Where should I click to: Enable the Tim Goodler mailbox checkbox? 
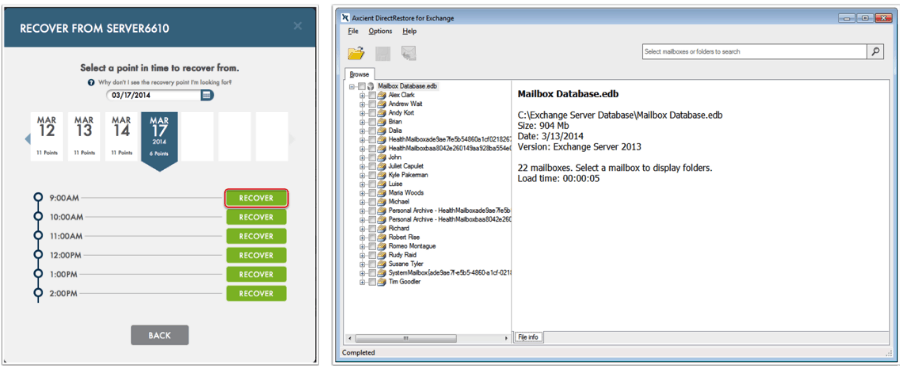(372, 282)
